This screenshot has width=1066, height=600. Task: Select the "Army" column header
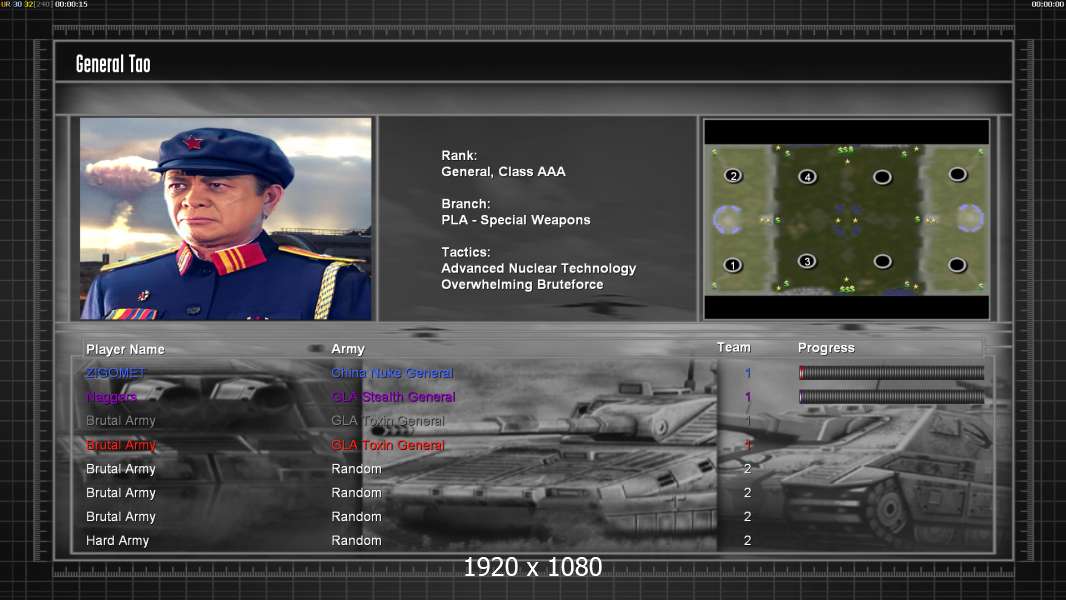348,349
